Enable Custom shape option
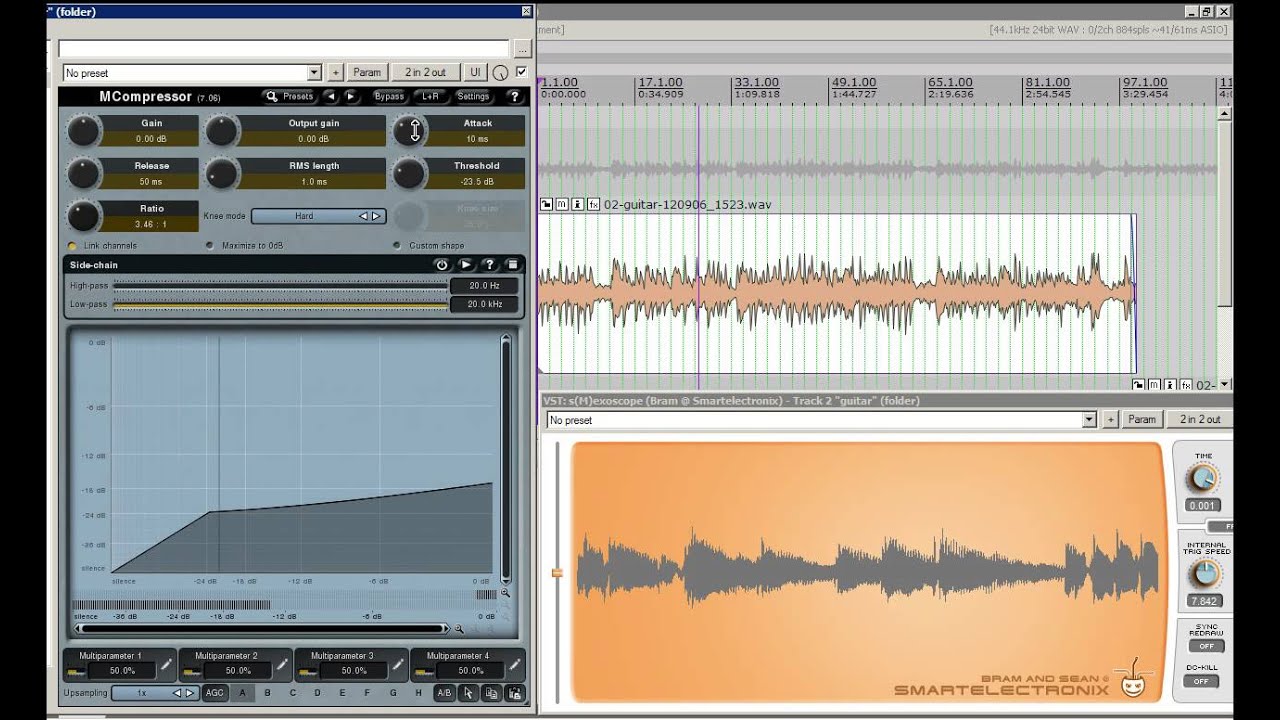The image size is (1280, 720). [429, 245]
